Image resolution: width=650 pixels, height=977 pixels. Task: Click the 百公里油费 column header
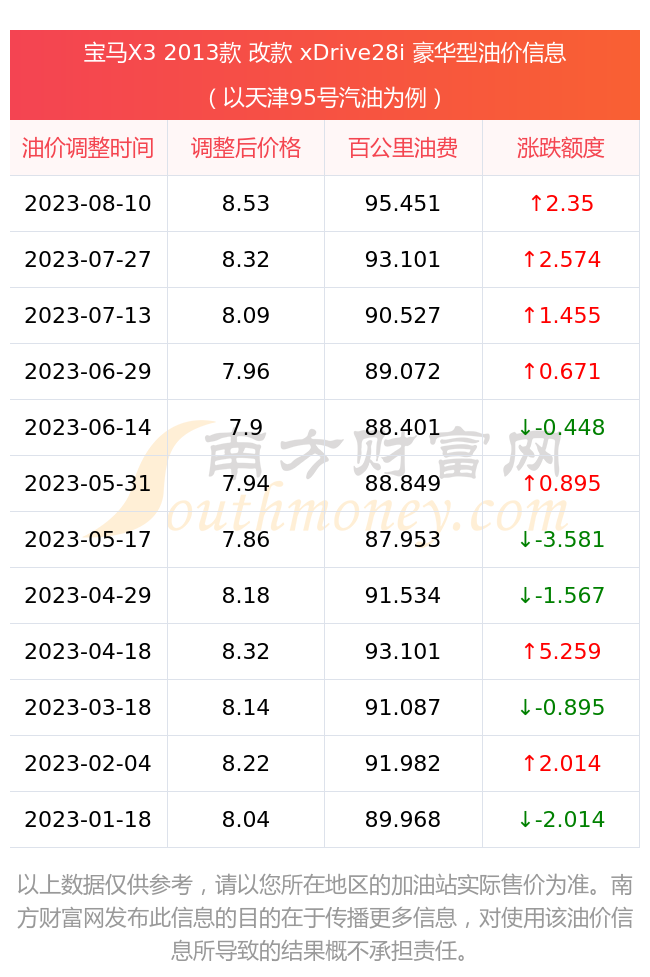point(403,148)
